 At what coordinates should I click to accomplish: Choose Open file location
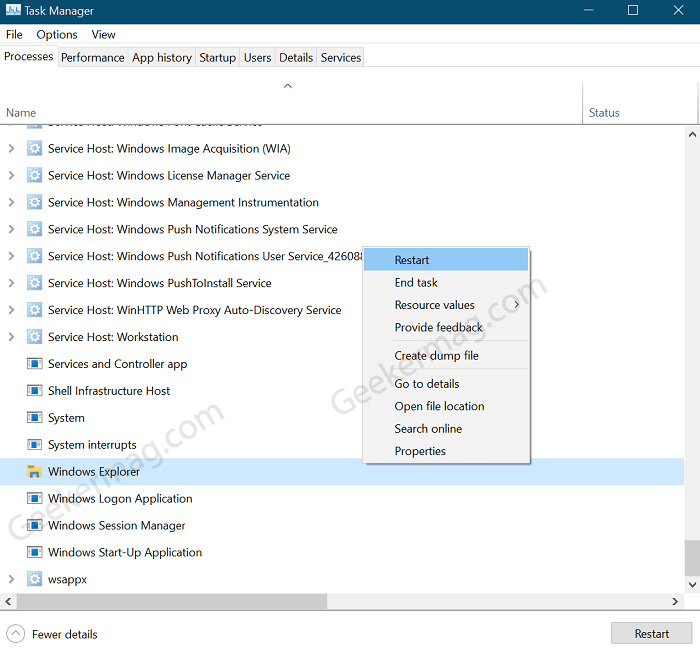tap(446, 406)
